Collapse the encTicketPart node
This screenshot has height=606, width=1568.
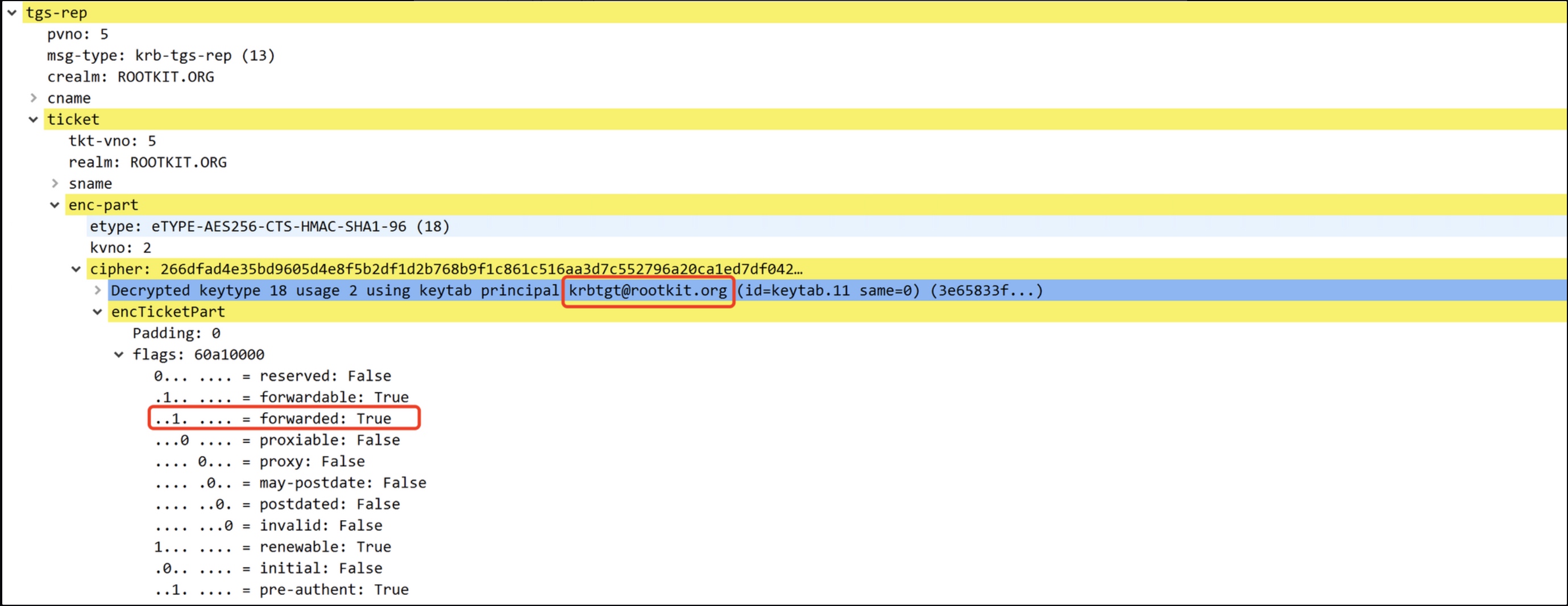(97, 312)
